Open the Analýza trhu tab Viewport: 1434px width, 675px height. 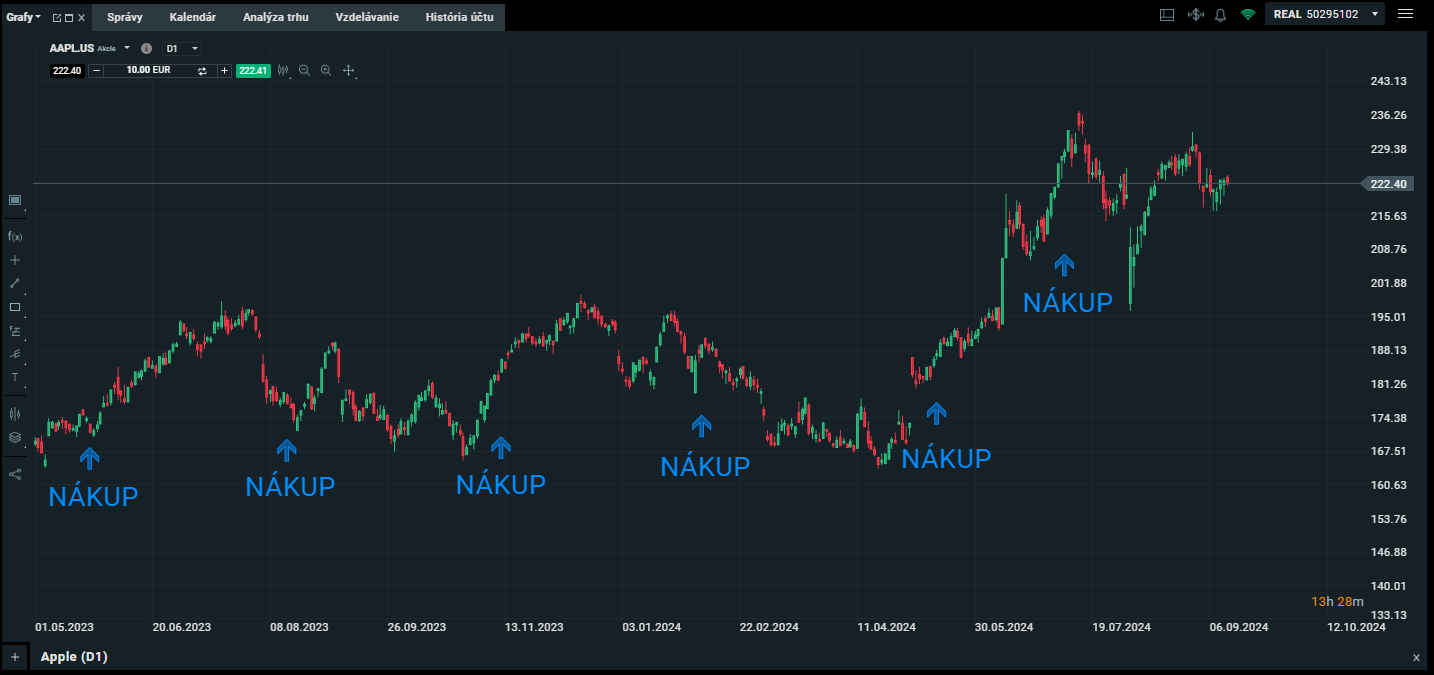[276, 17]
